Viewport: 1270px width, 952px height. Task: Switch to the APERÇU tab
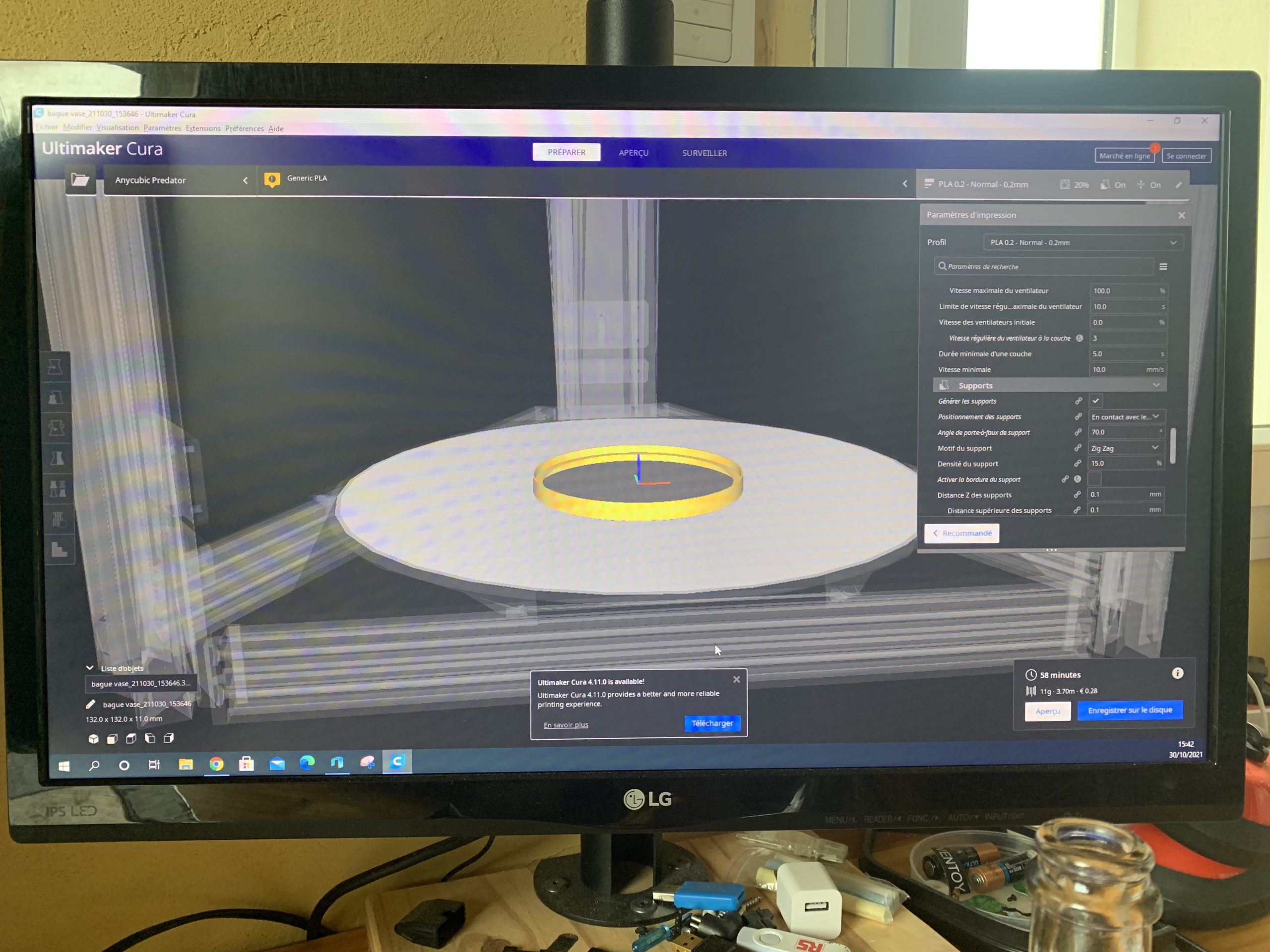click(x=634, y=153)
